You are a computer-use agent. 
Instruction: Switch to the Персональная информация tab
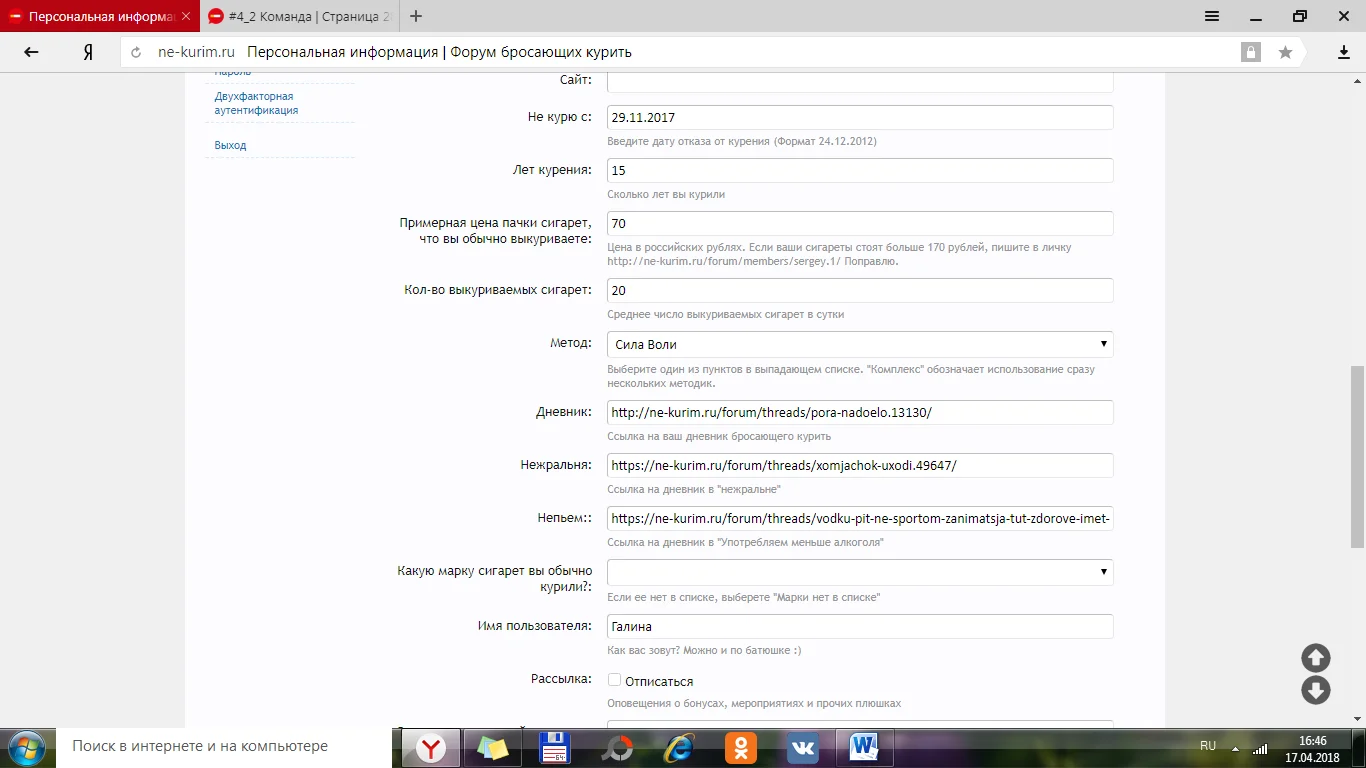[x=100, y=17]
